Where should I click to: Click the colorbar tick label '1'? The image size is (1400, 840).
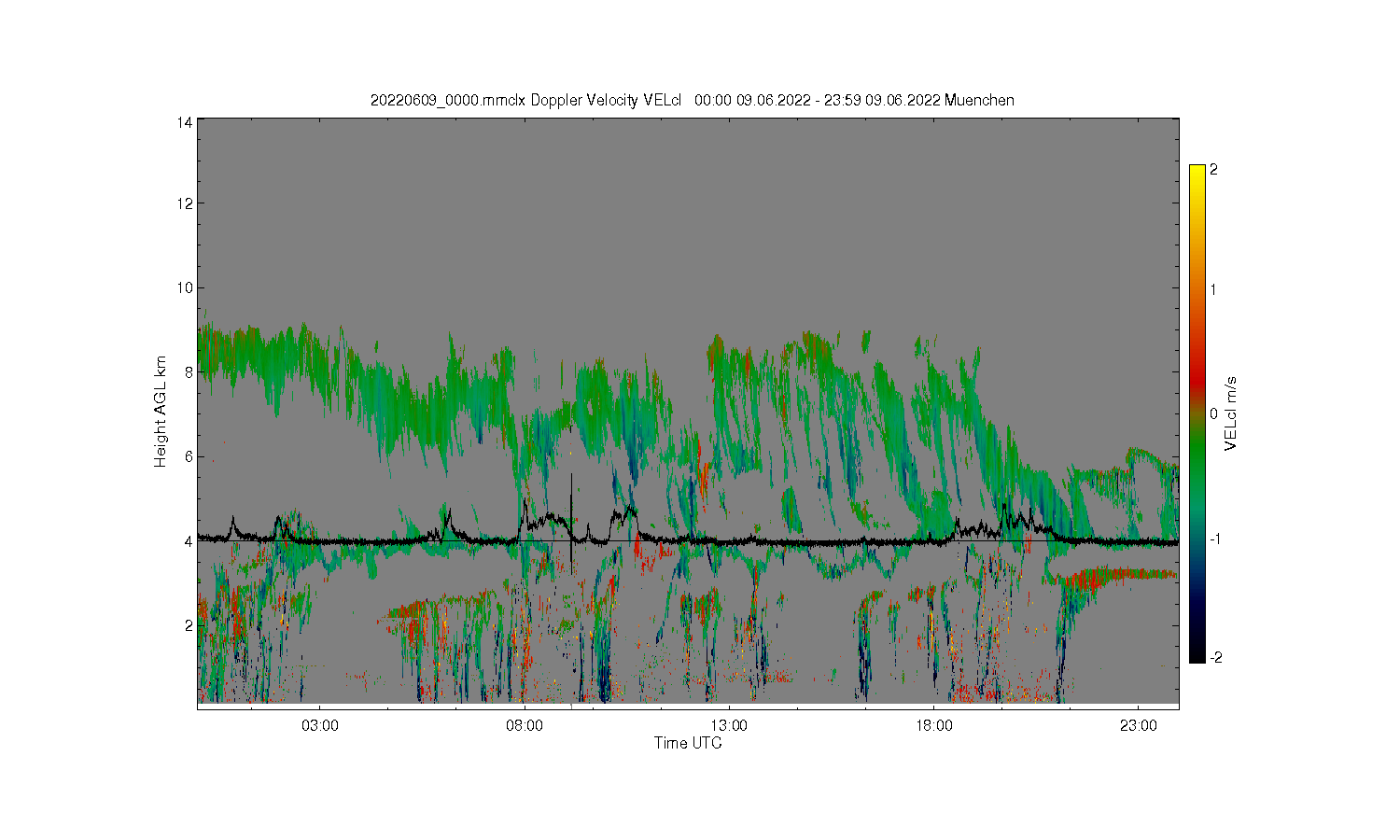(x=1213, y=289)
